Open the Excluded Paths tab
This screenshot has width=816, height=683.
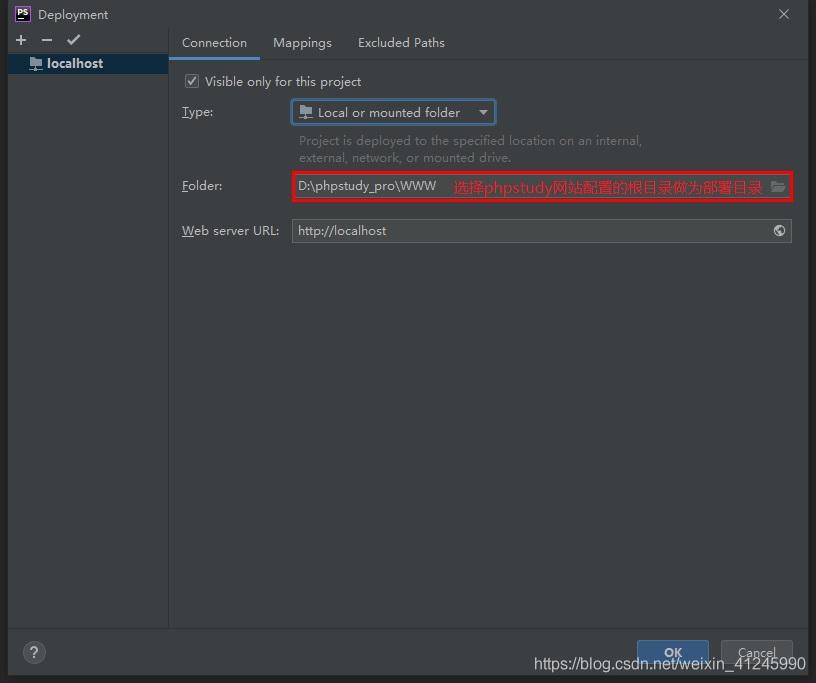(x=401, y=43)
